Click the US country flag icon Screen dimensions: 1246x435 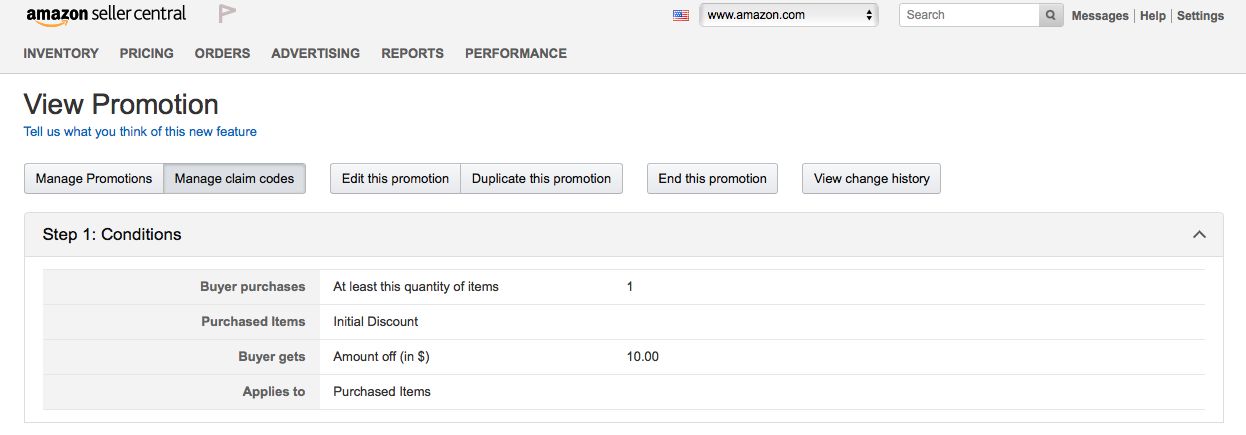pos(681,15)
